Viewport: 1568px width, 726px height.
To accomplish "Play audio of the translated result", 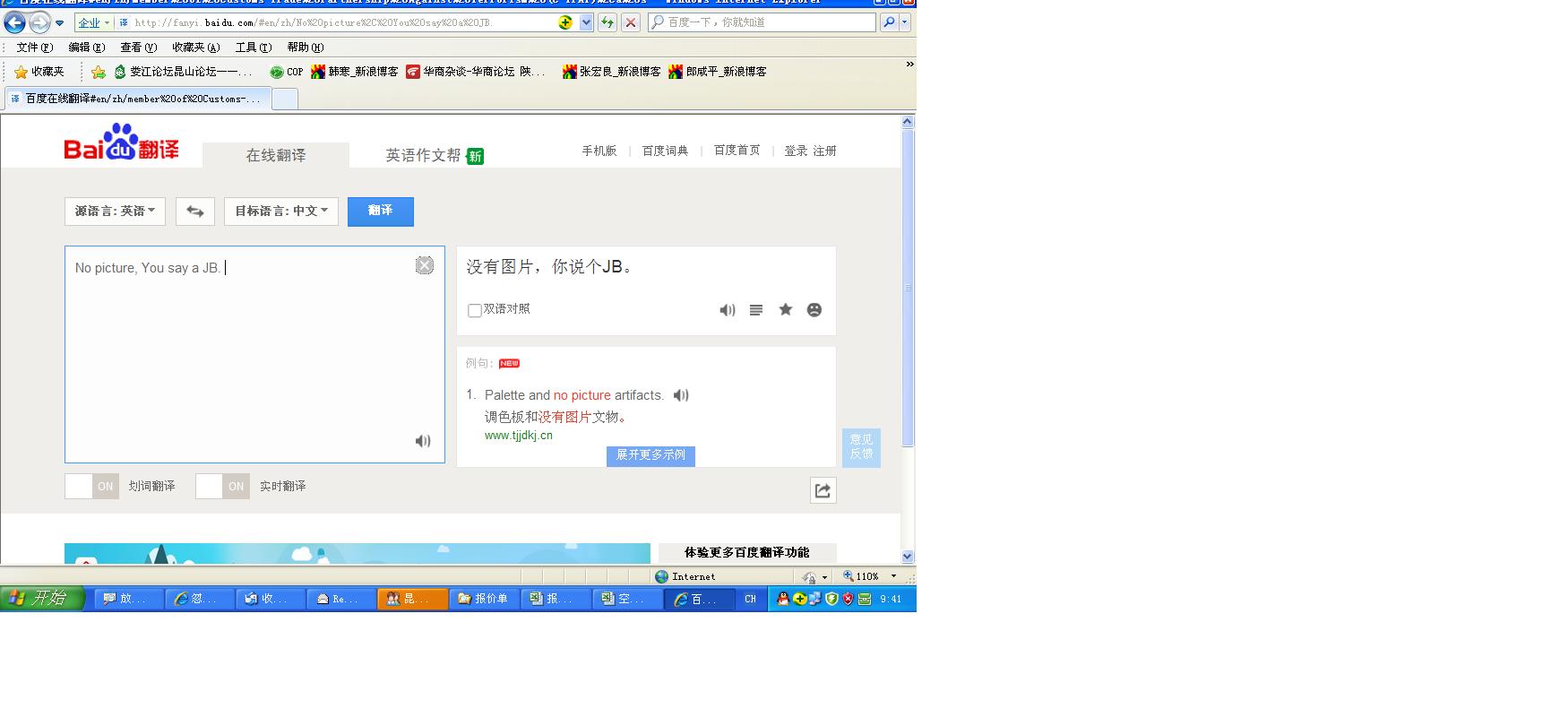I will click(x=727, y=310).
